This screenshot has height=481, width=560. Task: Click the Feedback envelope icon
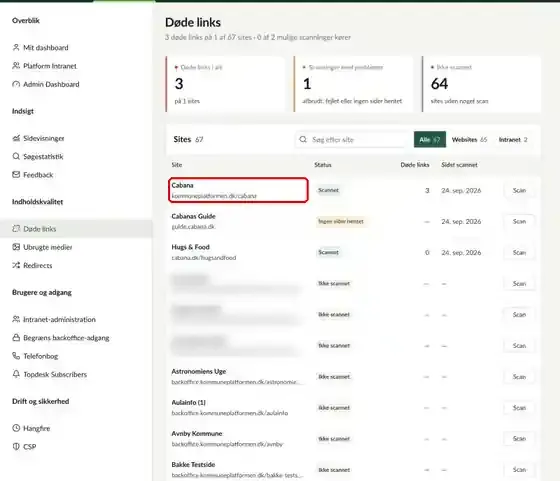coord(16,175)
